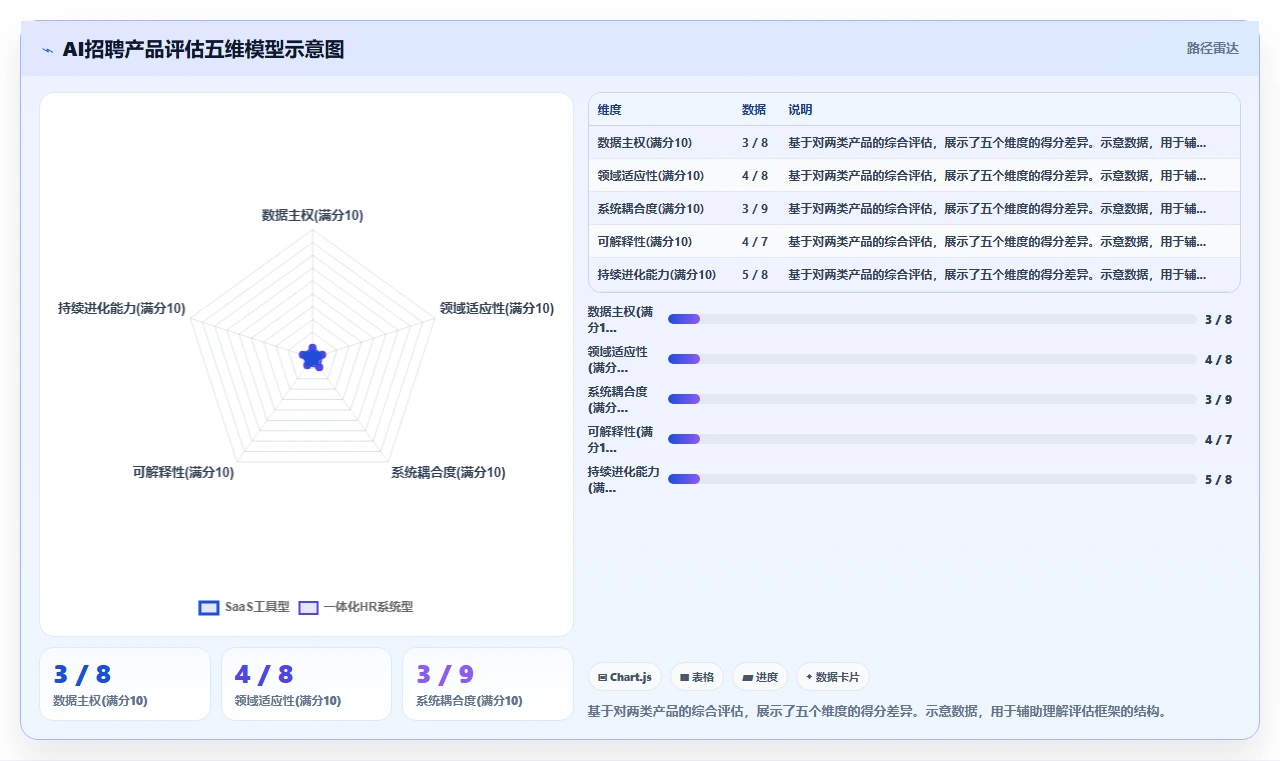Click the 3 / 9 value in the 系统耦合度 table row
Image resolution: width=1280 pixels, height=761 pixels.
coord(755,209)
